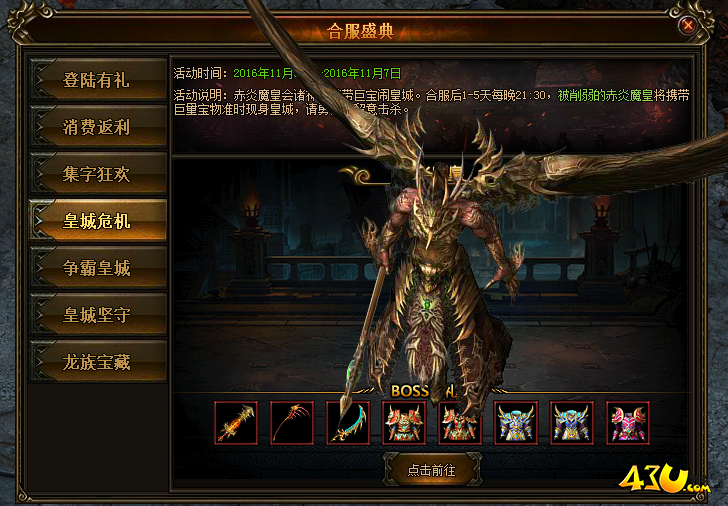The image size is (728, 506).
Task: Switch to the 消费返利 tab
Action: pos(98,126)
